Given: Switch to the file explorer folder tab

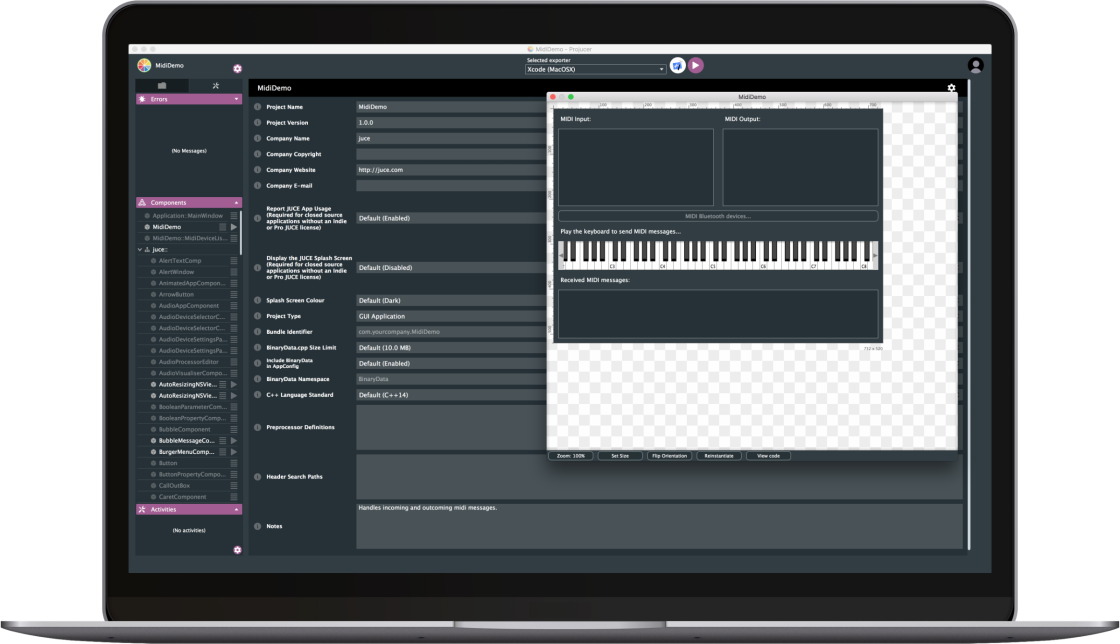Looking at the screenshot, I should click(162, 86).
